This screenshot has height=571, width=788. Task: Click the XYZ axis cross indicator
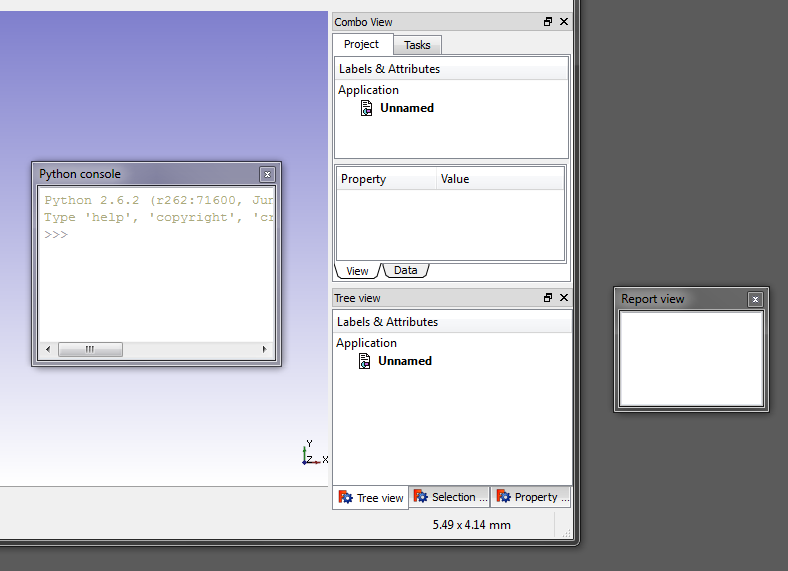pos(312,454)
